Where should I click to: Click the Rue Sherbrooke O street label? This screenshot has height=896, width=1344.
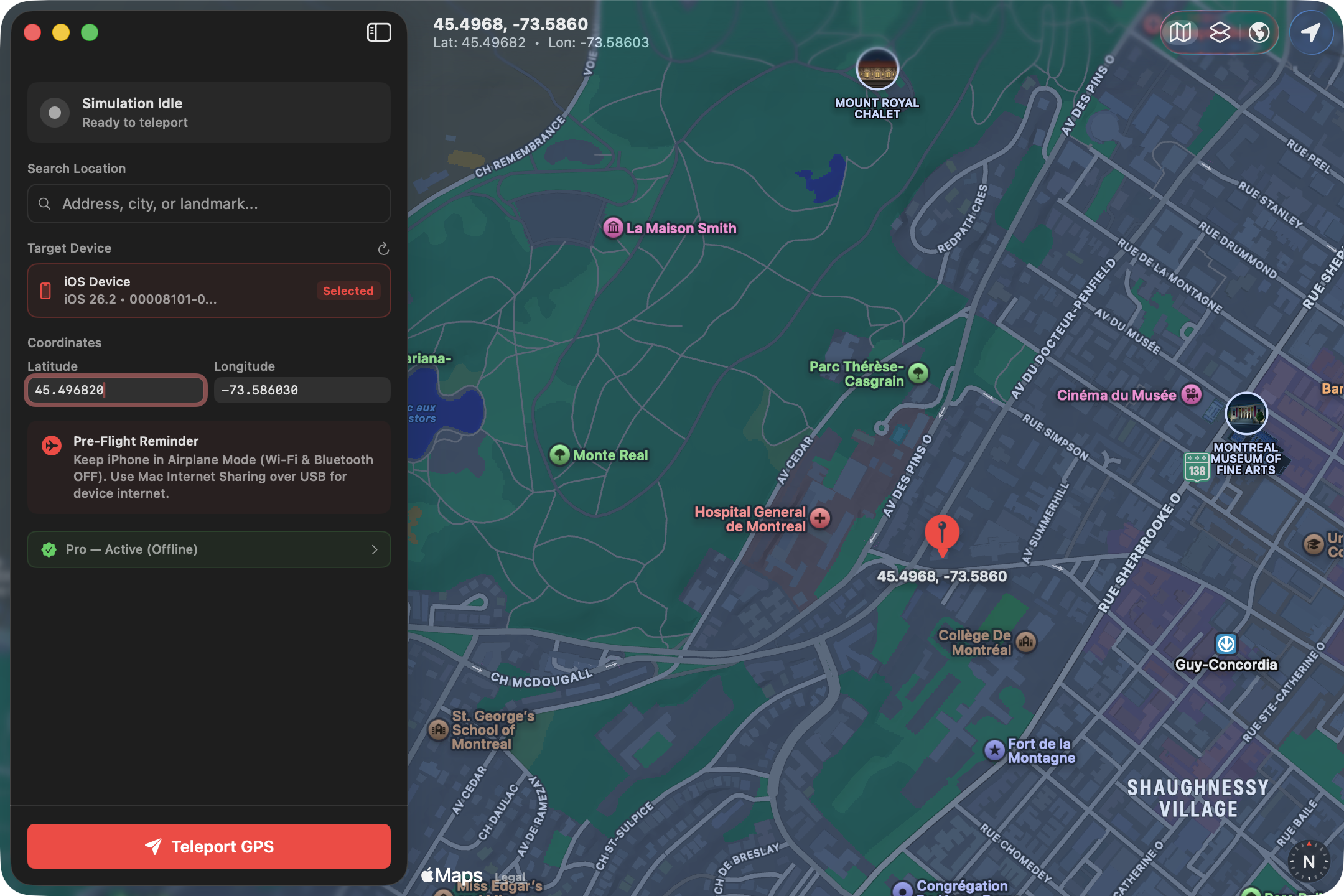[1139, 553]
